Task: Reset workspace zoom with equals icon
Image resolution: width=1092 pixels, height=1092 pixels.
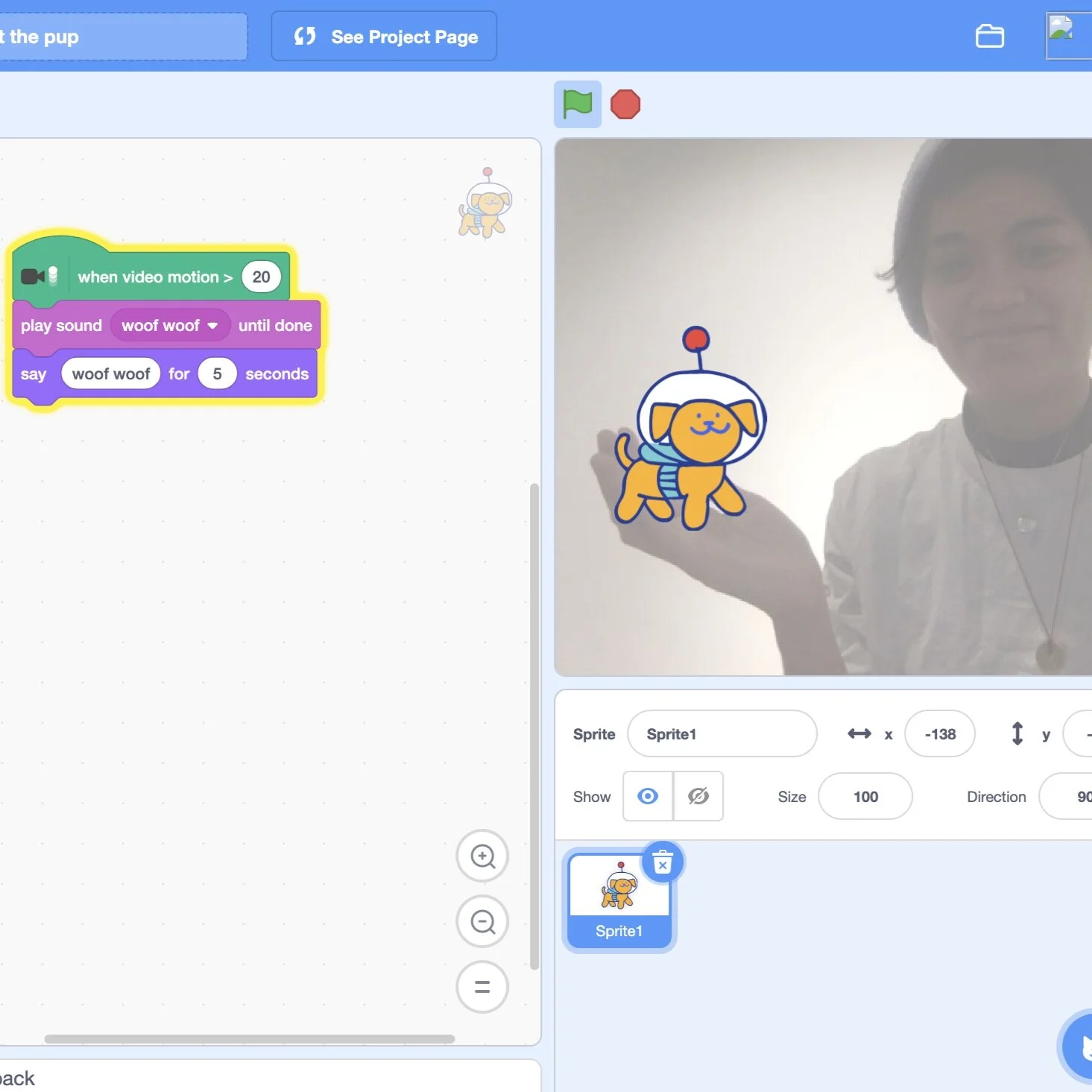Action: click(x=482, y=987)
